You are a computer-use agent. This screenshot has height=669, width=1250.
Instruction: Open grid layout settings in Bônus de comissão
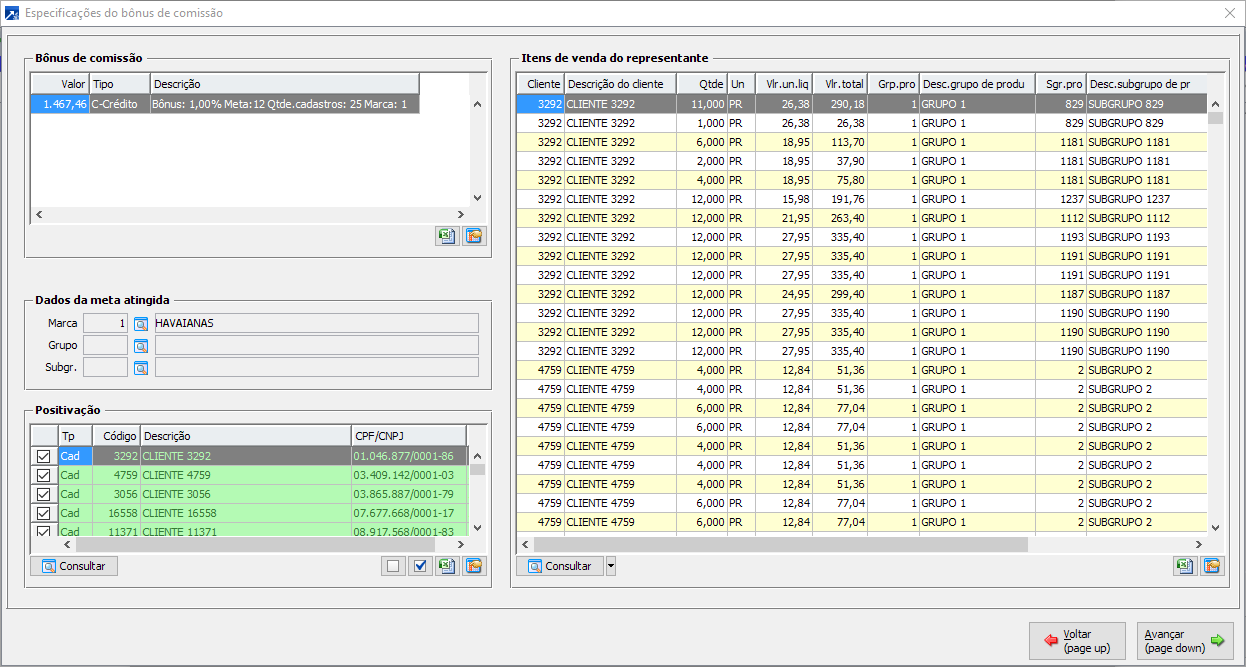(x=474, y=236)
